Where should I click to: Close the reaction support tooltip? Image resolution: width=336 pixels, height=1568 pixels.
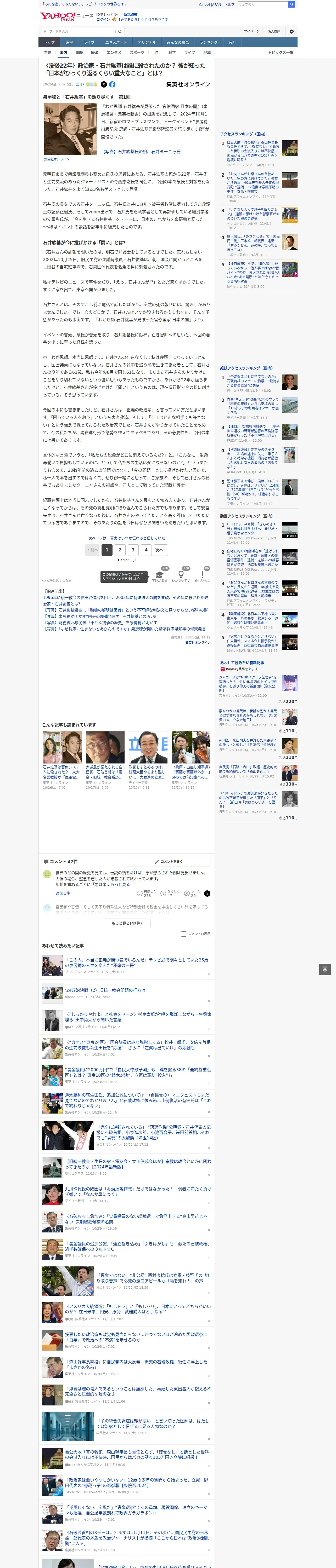146,573
